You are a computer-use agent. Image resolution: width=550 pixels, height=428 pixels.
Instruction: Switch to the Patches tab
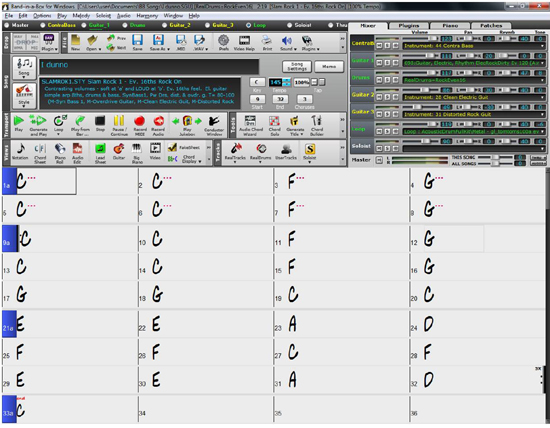pos(491,26)
